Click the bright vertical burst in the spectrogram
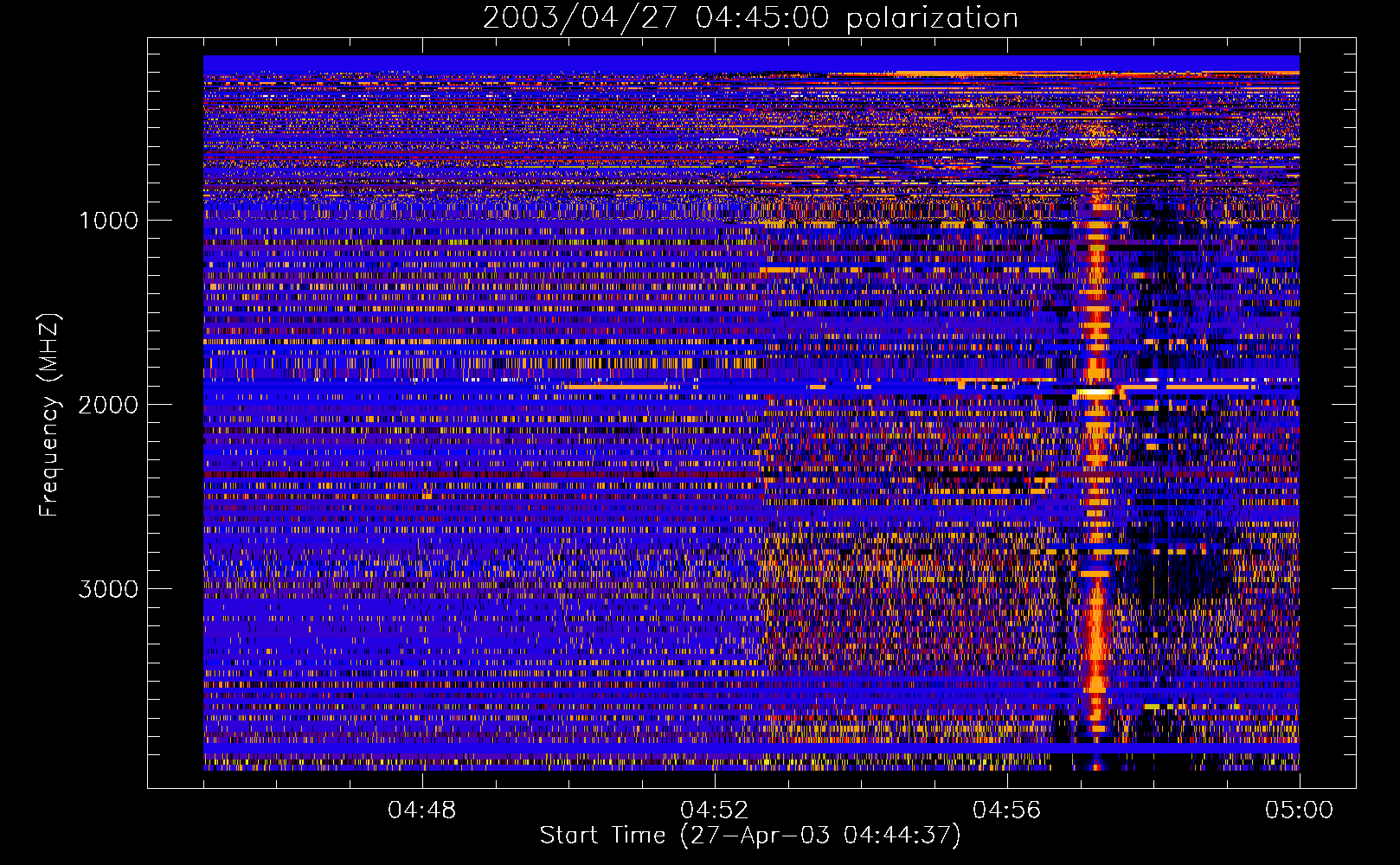 point(1096,476)
